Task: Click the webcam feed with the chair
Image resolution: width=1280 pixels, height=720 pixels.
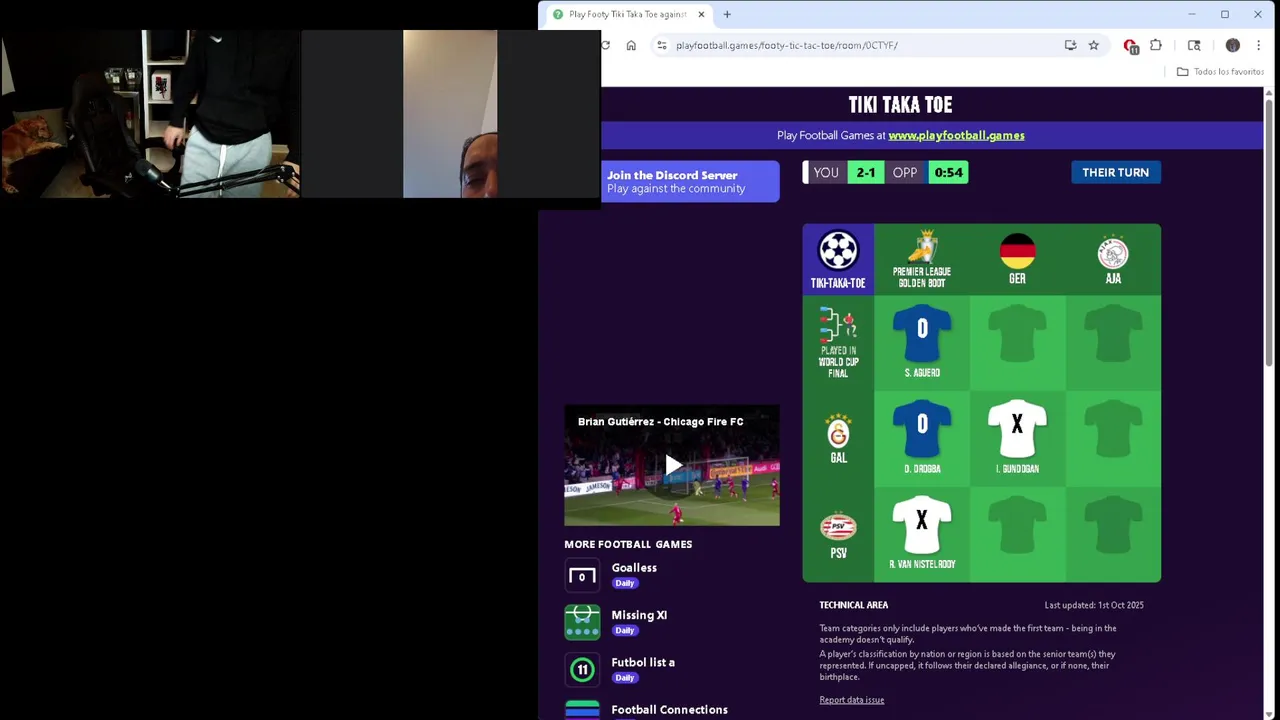Action: (150, 113)
